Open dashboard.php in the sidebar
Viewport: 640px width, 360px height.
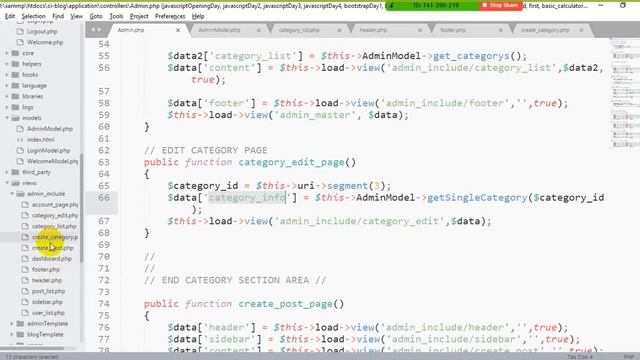(x=51, y=259)
